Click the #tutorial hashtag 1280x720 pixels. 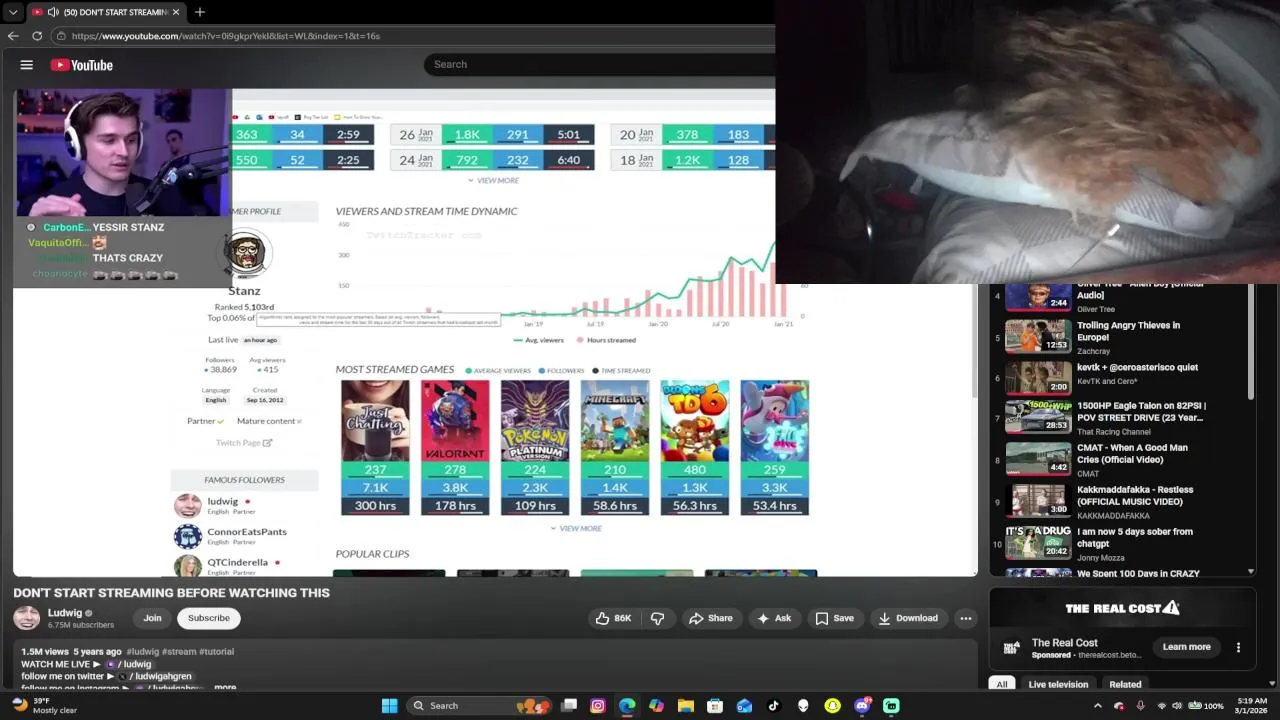[x=216, y=651]
